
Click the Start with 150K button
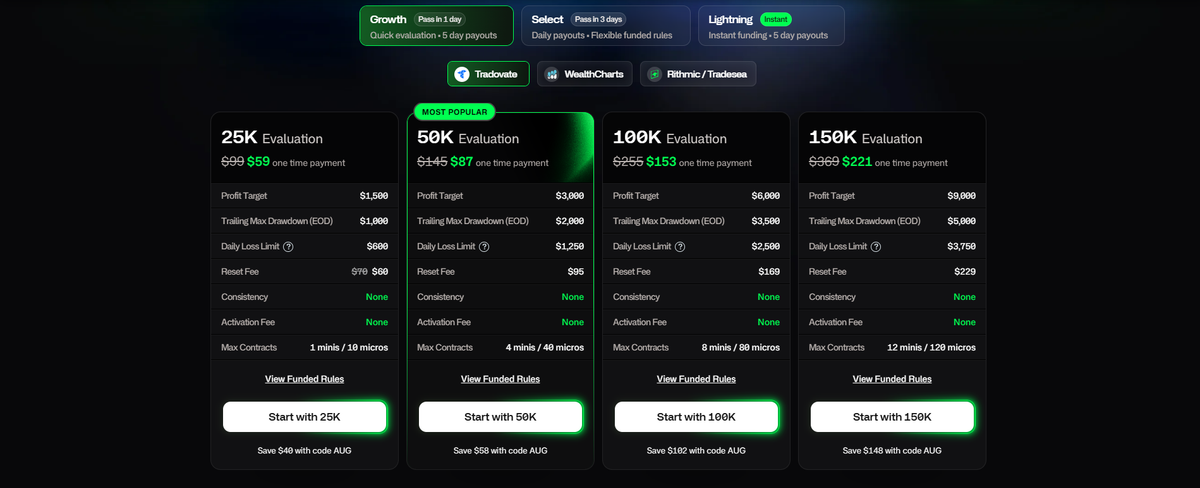(892, 417)
